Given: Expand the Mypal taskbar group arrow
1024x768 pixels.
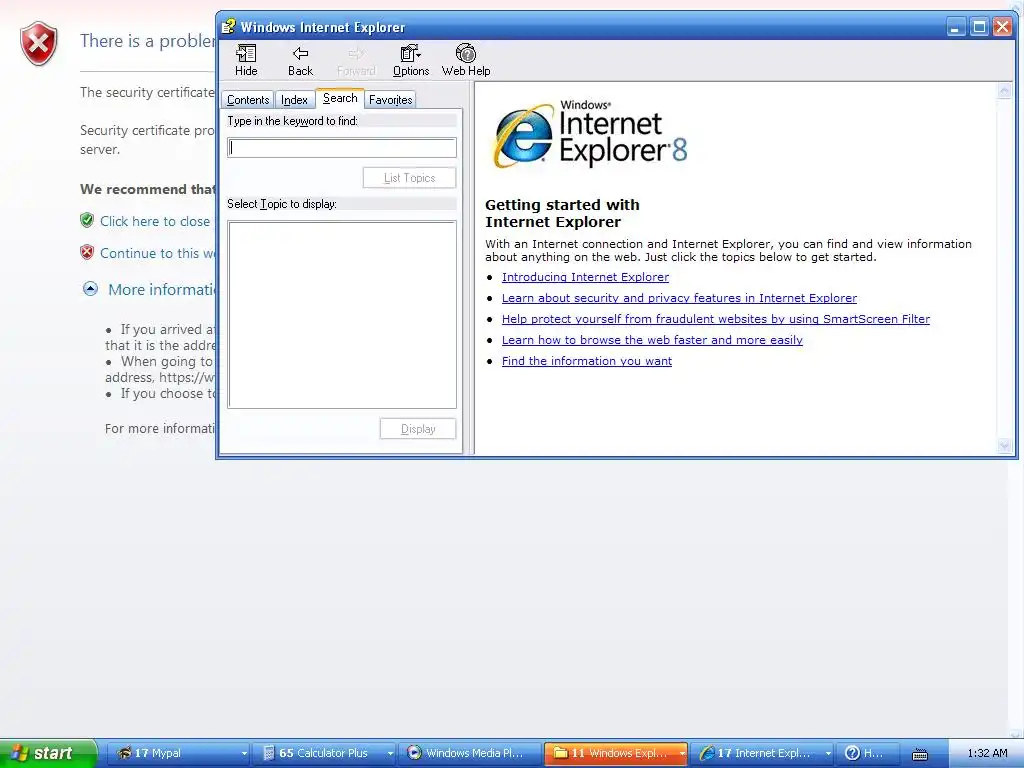Looking at the screenshot, I should tap(244, 754).
